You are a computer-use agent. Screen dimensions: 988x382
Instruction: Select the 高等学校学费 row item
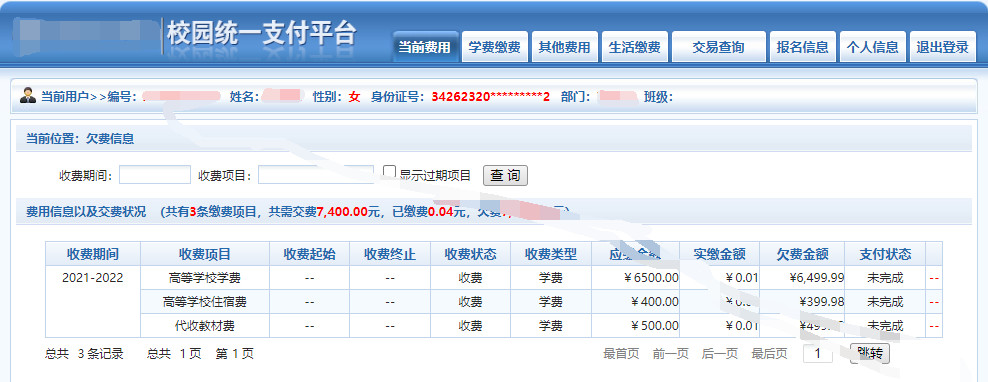[205, 277]
